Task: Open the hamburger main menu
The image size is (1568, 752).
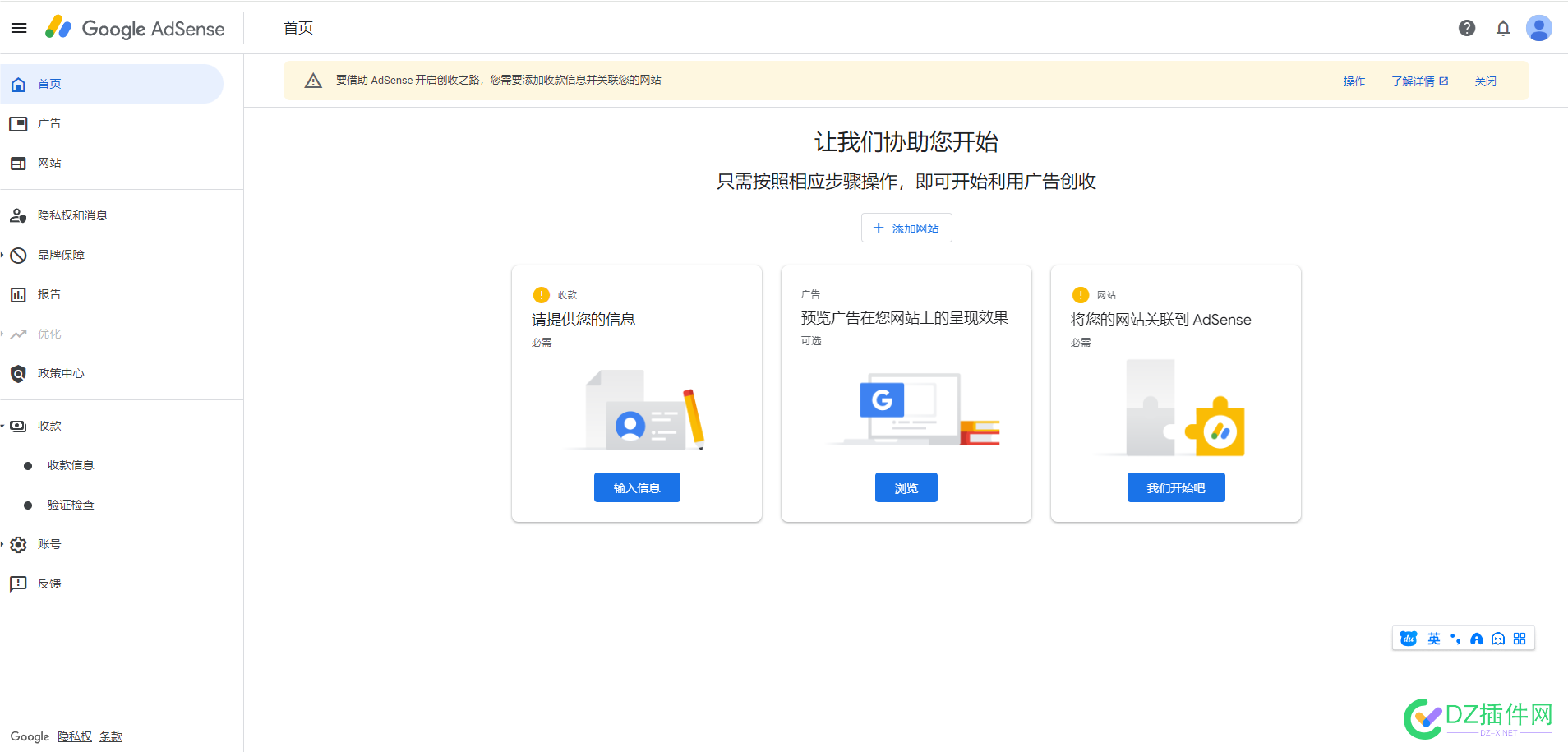Action: pyautogui.click(x=19, y=28)
